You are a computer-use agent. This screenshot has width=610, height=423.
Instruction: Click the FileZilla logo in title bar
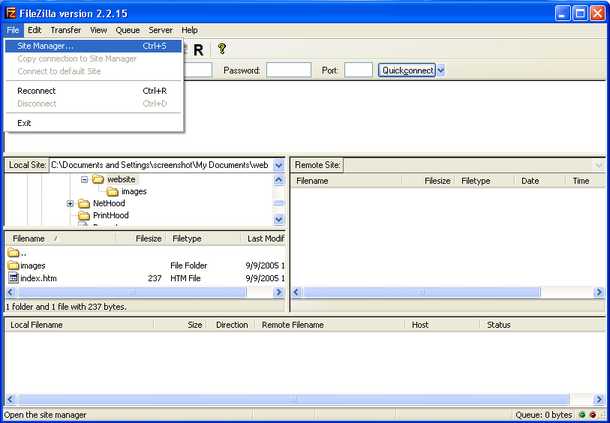(x=11, y=13)
